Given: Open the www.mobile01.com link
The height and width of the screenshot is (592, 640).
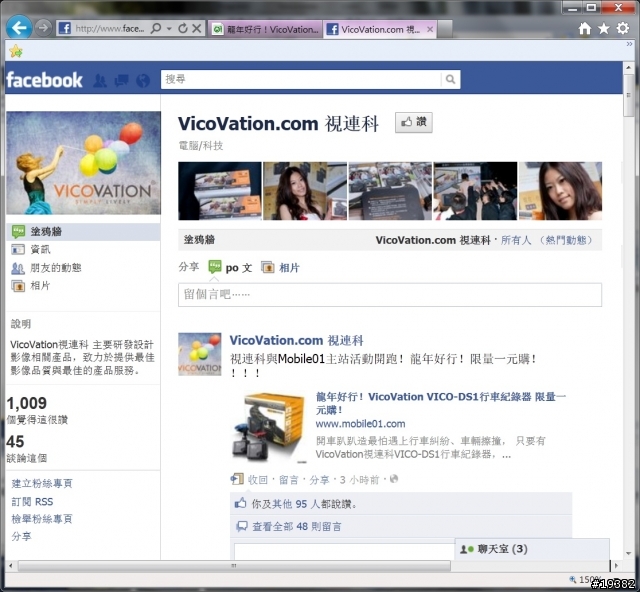Looking at the screenshot, I should pos(360,424).
